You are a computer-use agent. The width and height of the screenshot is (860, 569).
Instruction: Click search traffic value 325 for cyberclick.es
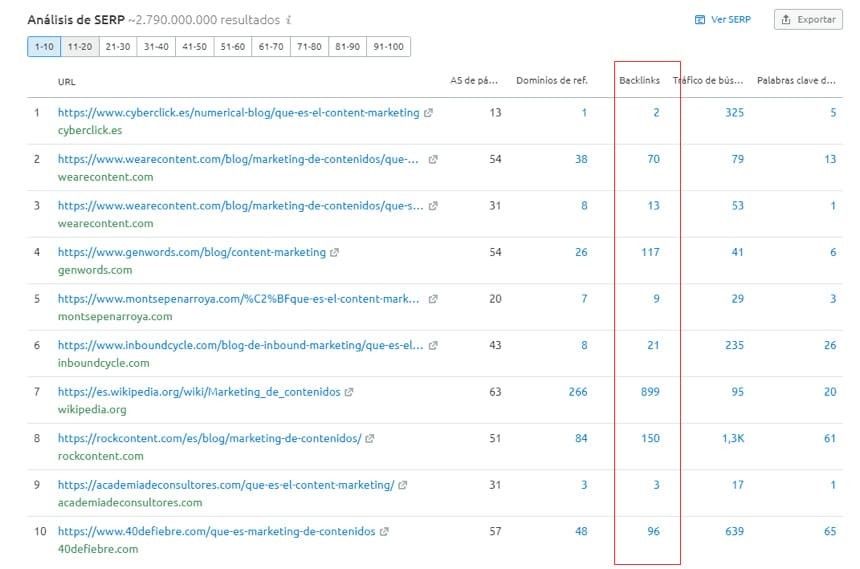(734, 112)
